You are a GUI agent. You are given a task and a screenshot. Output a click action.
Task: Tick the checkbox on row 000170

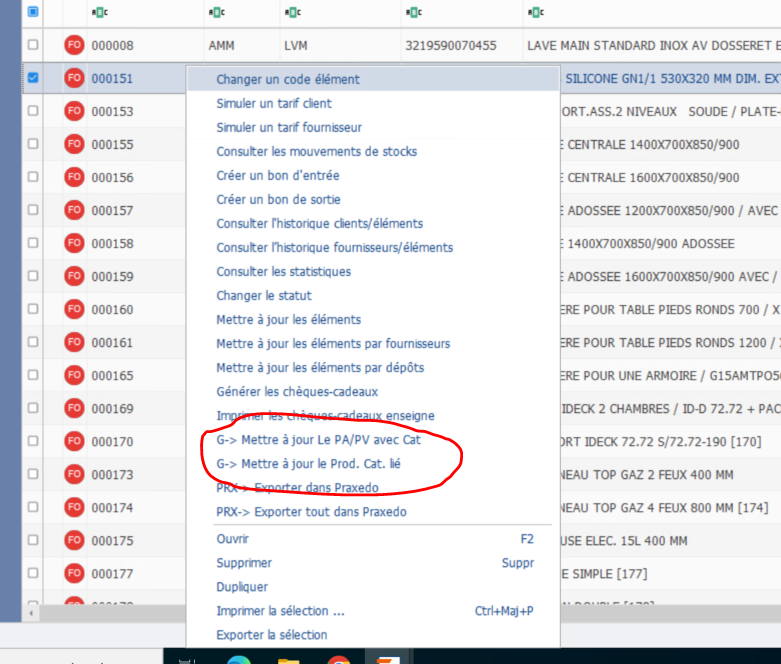pos(33,441)
